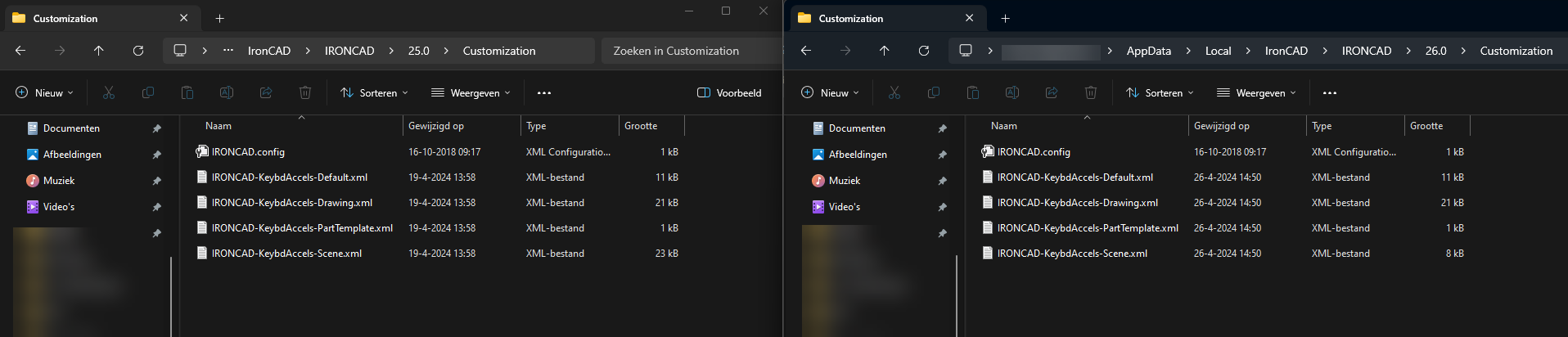The width and height of the screenshot is (1568, 337).
Task: Click Cut icon in right window toolbar
Action: pos(894,93)
